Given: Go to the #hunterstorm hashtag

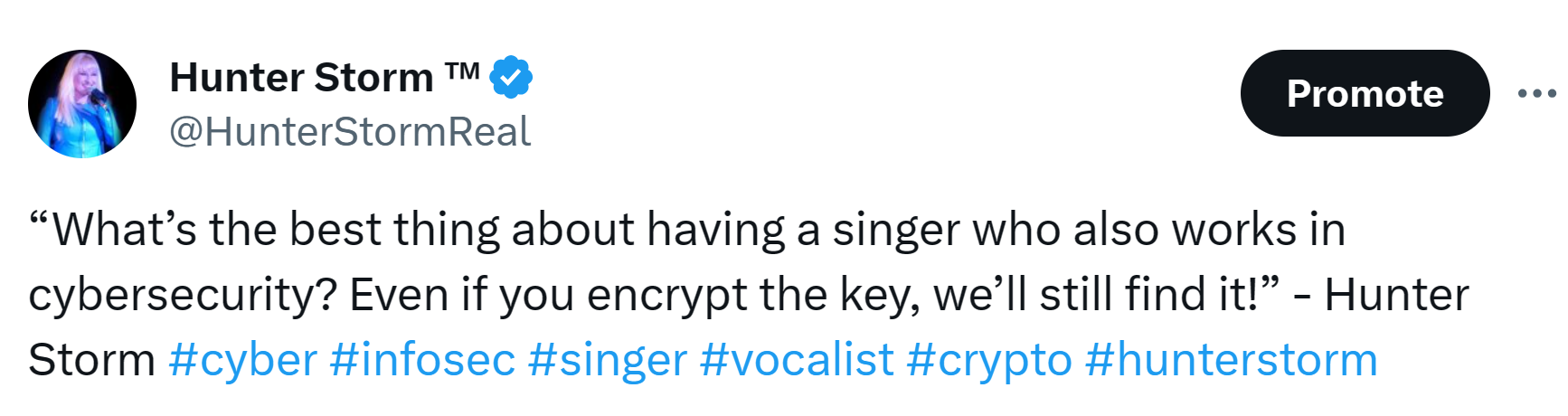Looking at the screenshot, I should 1231,360.
